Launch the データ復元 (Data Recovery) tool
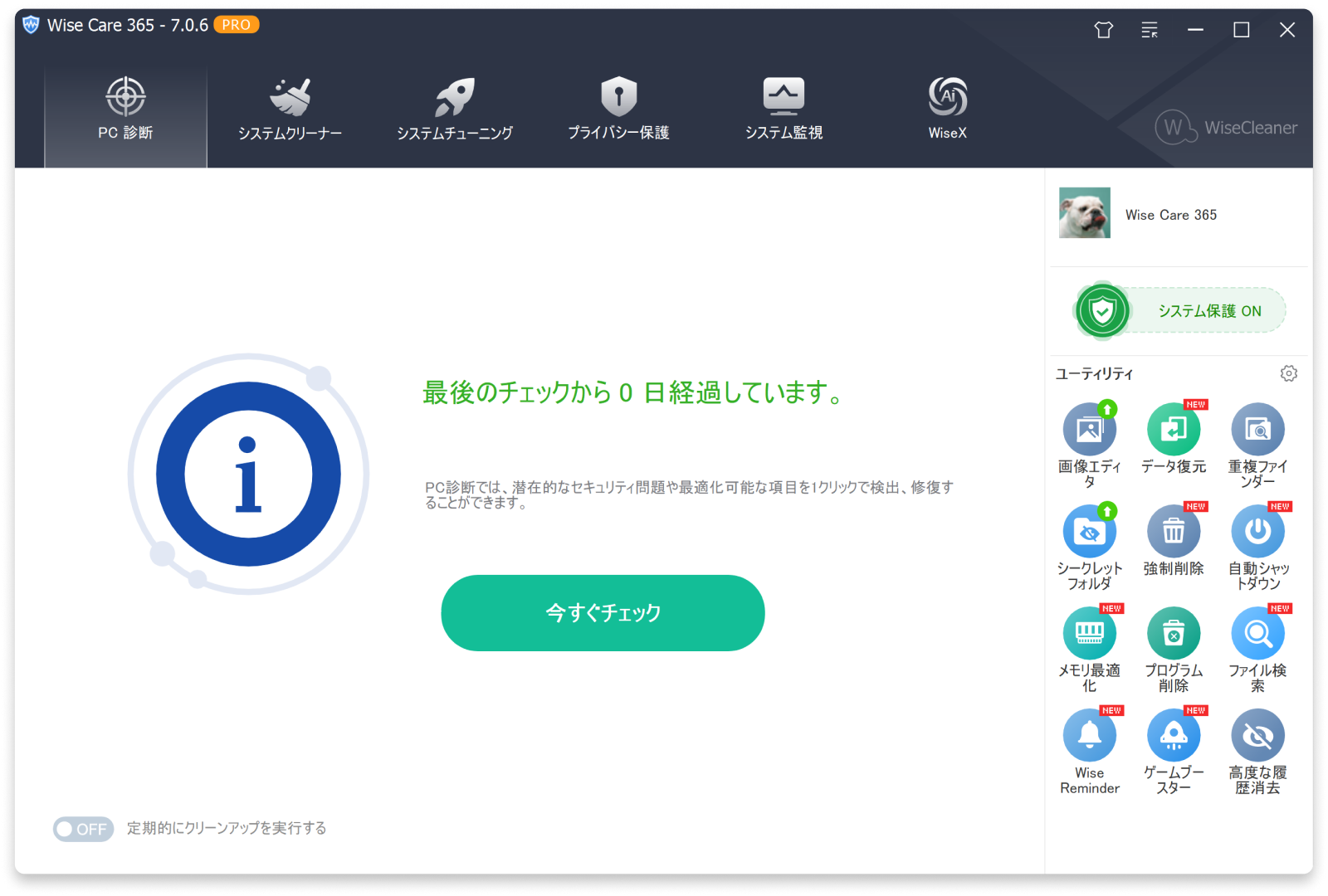1328x896 pixels. click(x=1174, y=427)
